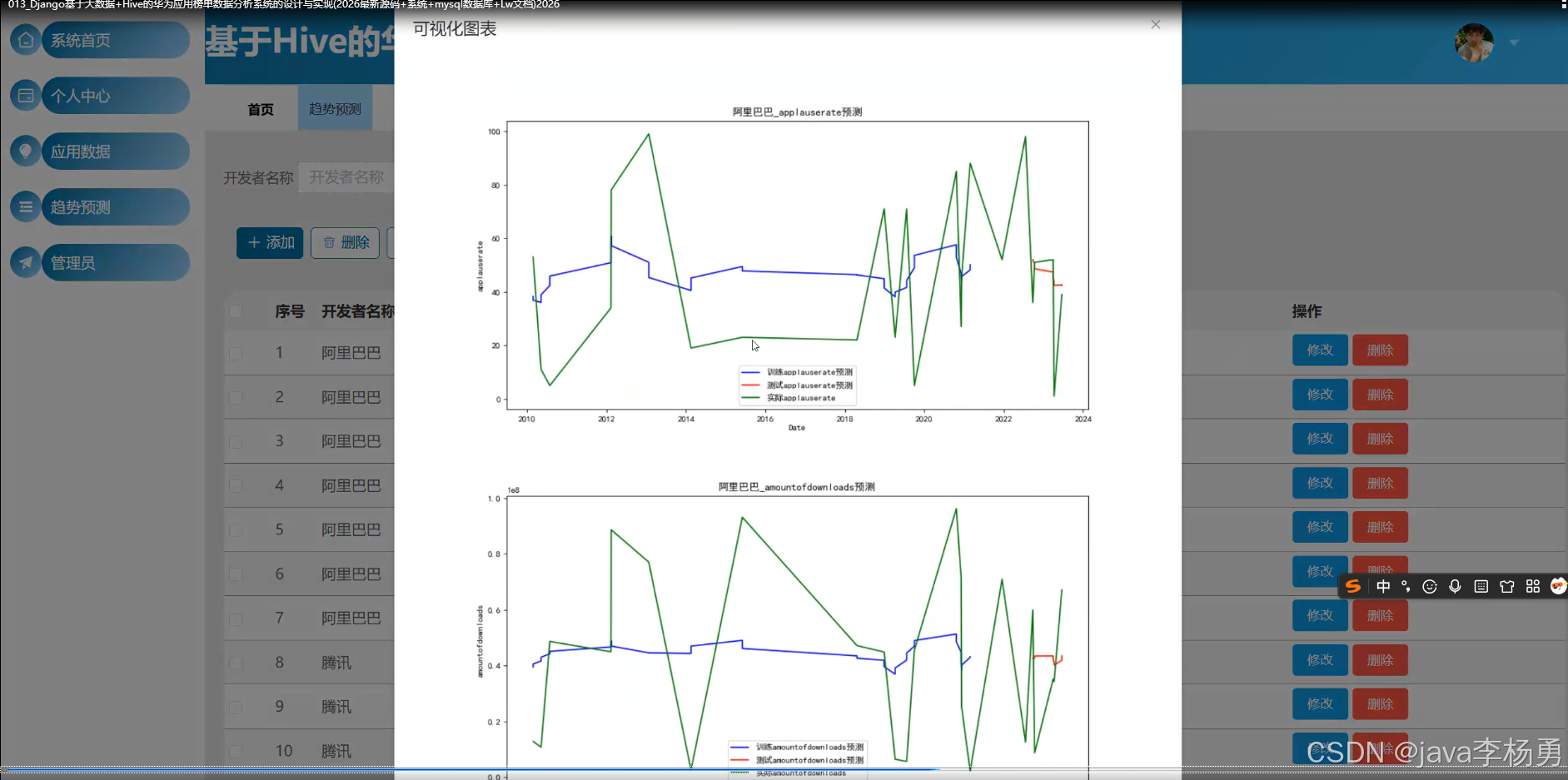Switch to the 趋势预测 tab
This screenshot has height=780, width=1568.
point(335,109)
